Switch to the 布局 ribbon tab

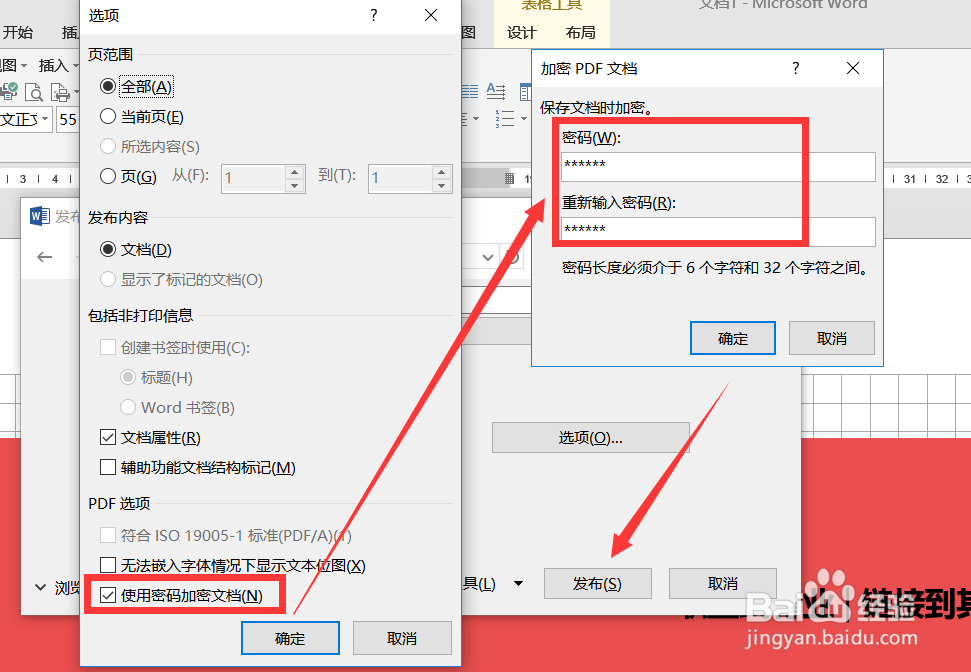coord(581,33)
